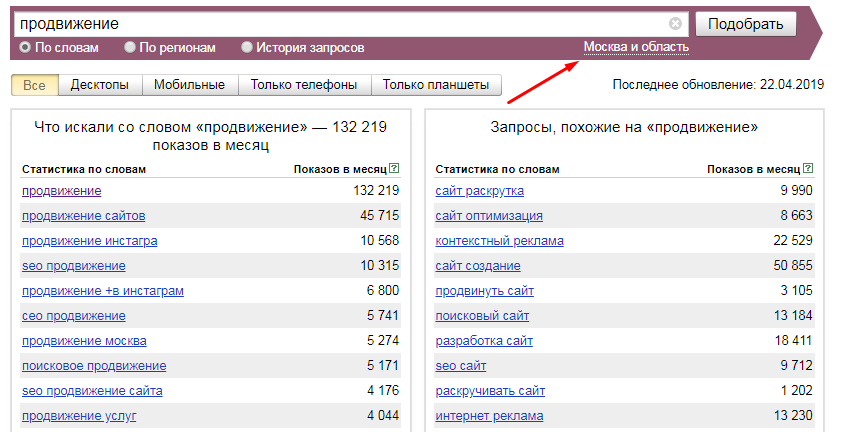Screen dimensions: 842x432
Task: Open the 'разработка сайт' similar query
Action: coord(484,341)
